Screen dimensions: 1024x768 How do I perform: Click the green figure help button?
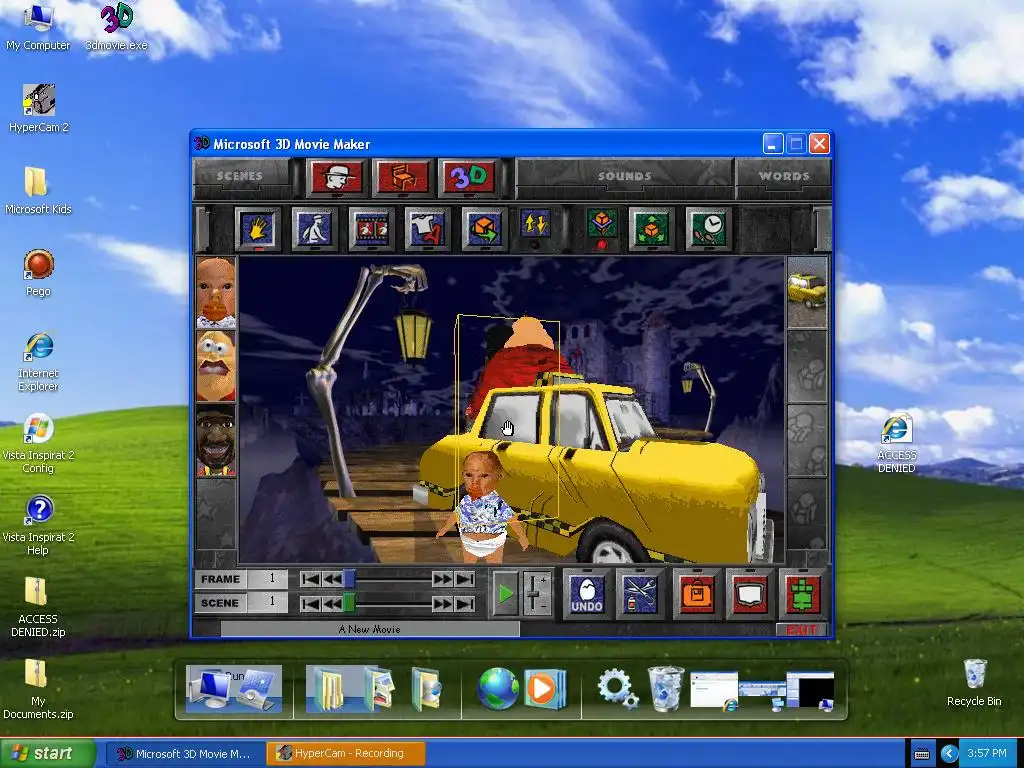tap(803, 594)
